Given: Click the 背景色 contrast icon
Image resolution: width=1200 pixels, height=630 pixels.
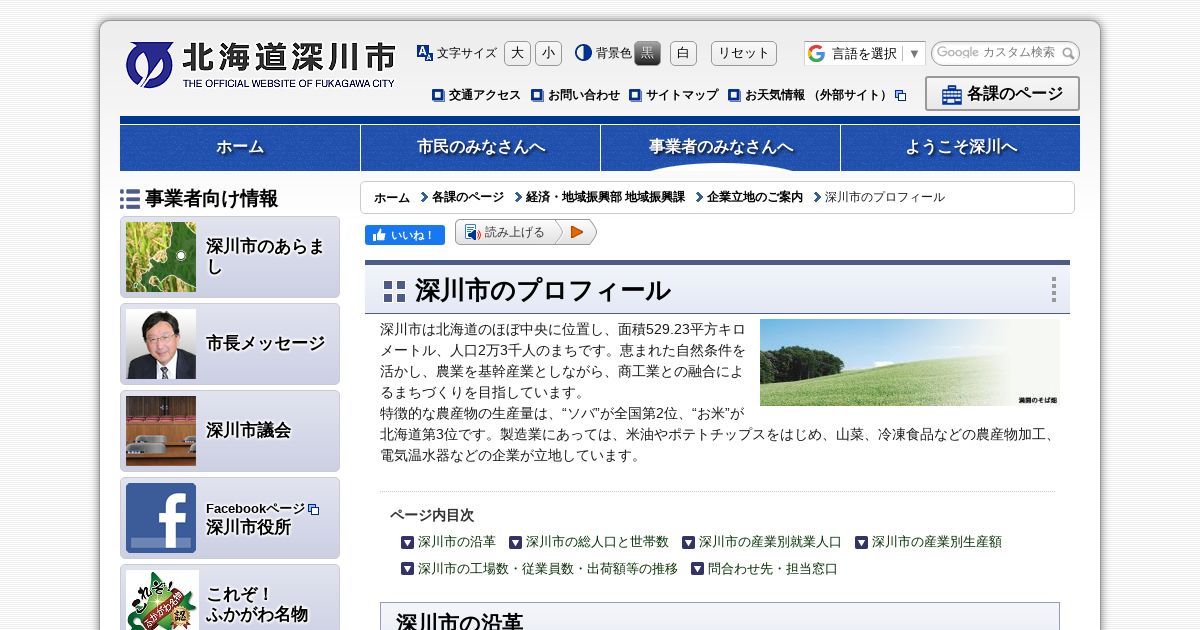Looking at the screenshot, I should 583,53.
